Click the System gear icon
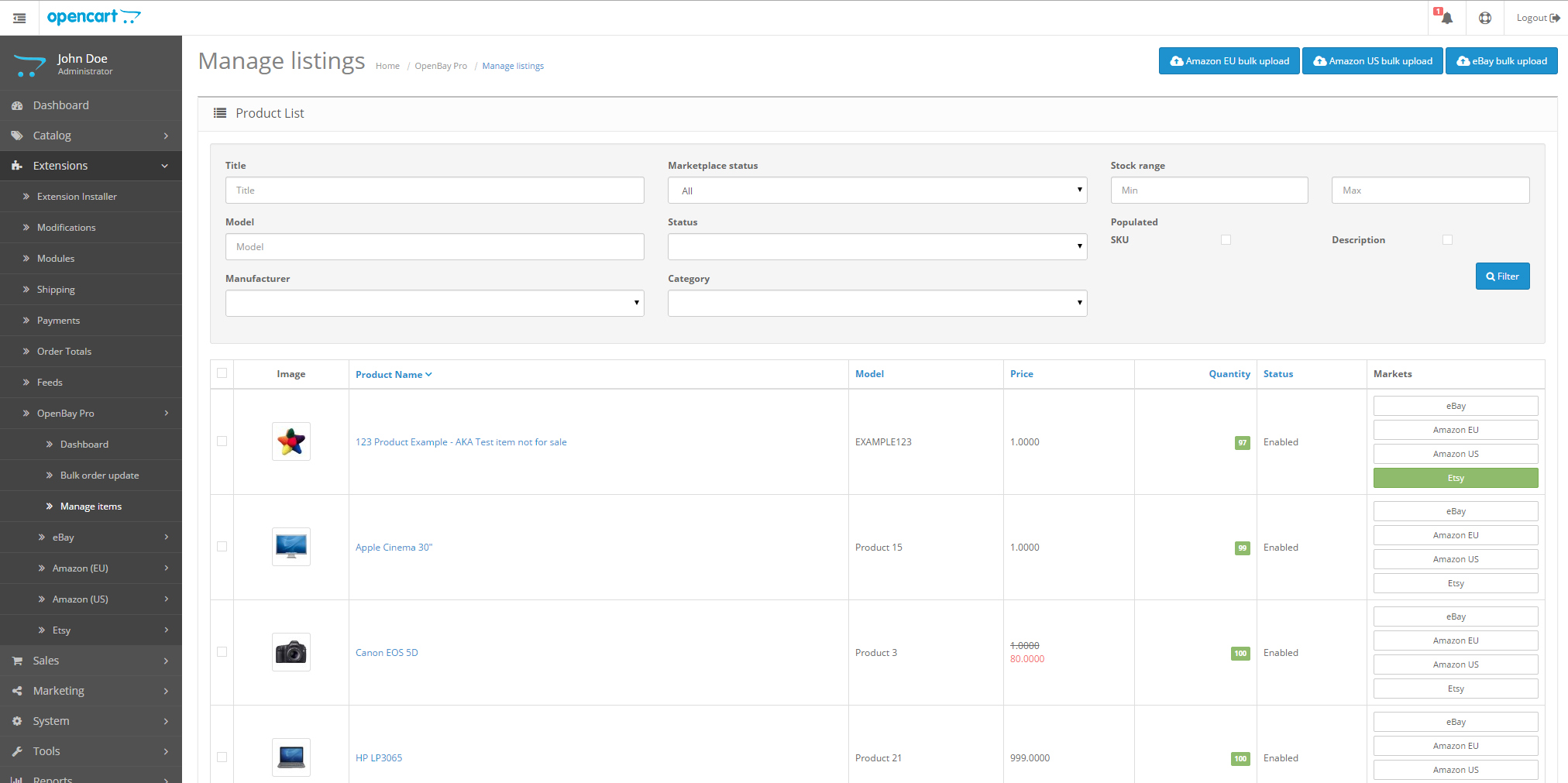This screenshot has height=783, width=1568. [17, 721]
